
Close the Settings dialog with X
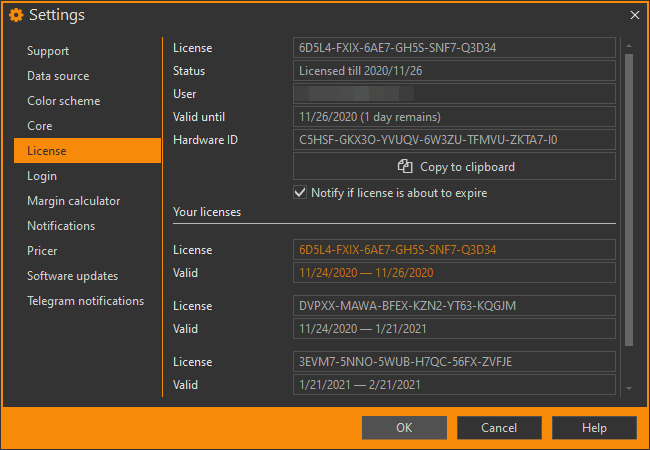point(634,15)
